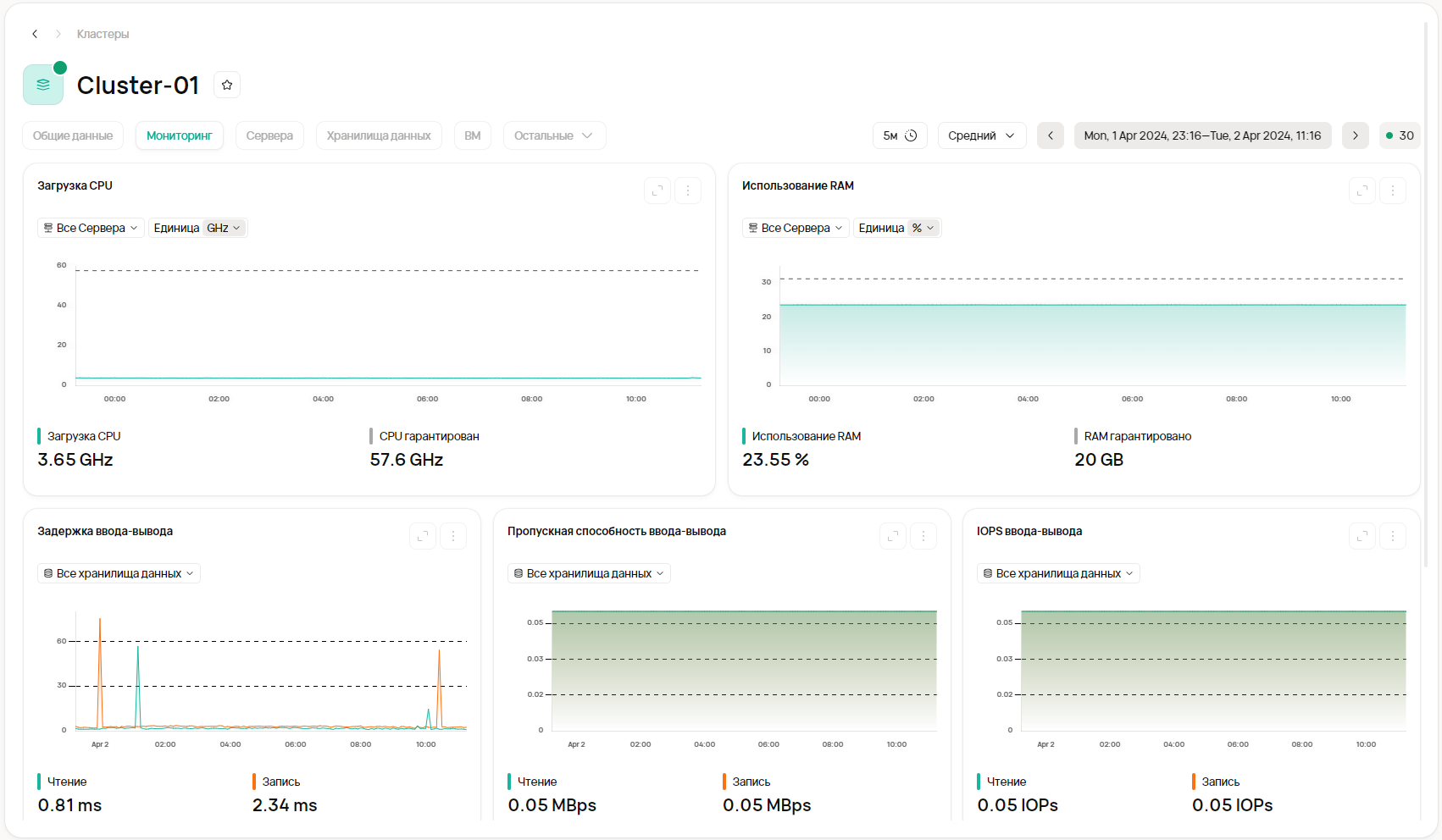
Task: Expand the IOPS chart to fullscreen
Action: point(1362,536)
